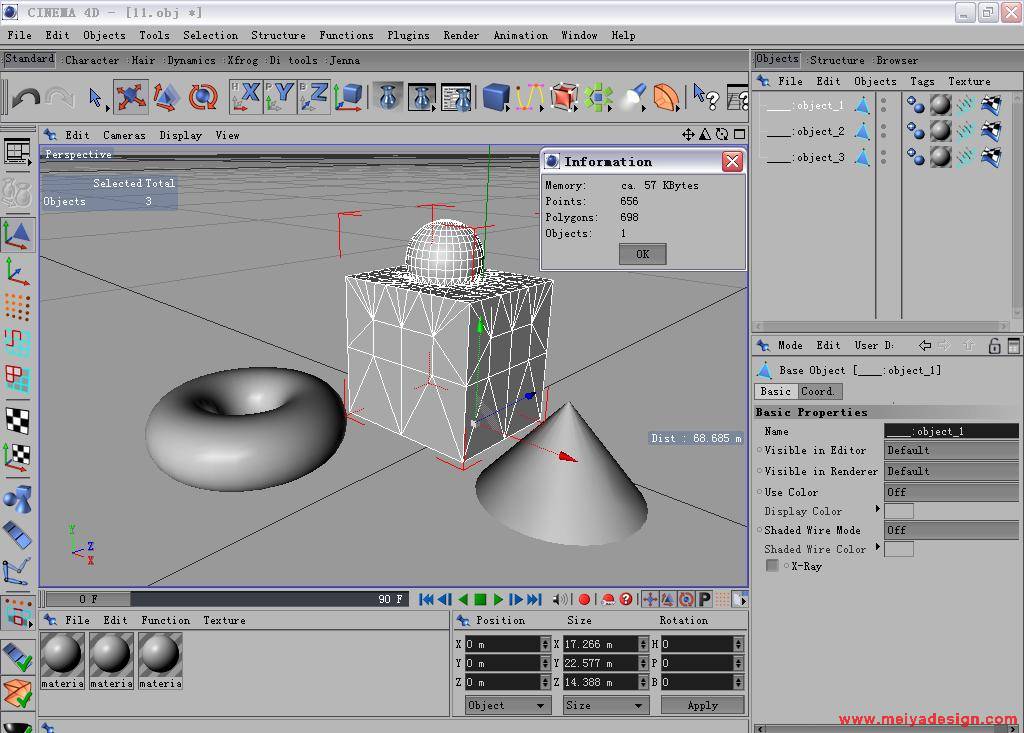
Task: Select the points mode icon in left toolbar
Action: tap(17, 306)
